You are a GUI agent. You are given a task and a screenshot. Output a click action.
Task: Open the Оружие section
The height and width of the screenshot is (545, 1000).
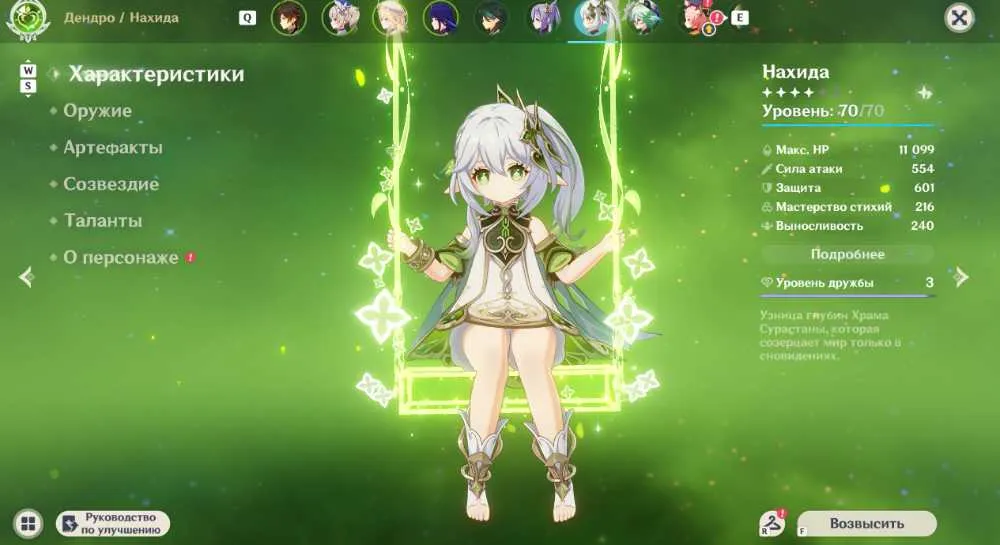click(x=98, y=111)
